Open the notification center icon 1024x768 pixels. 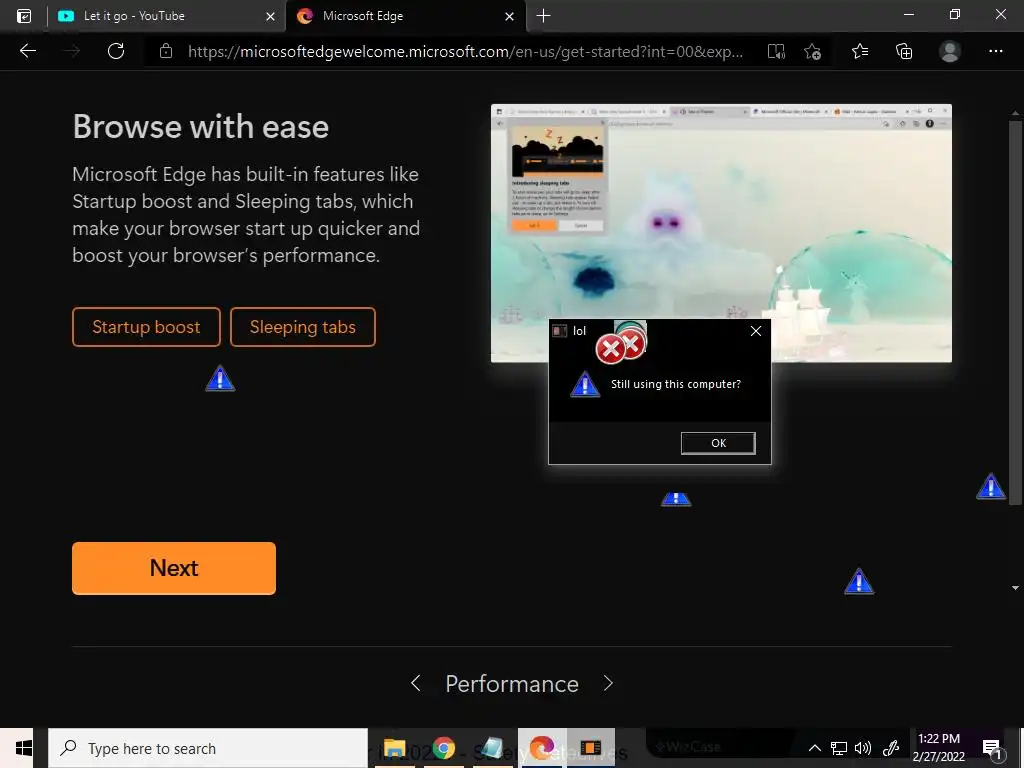tap(992, 749)
